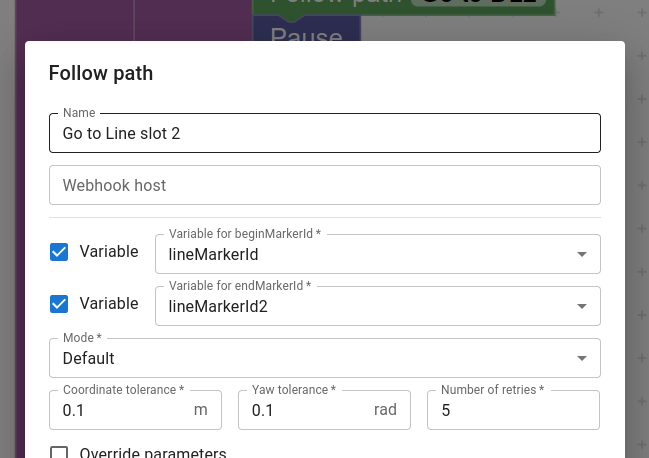This screenshot has width=649, height=458.
Task: Click the Mode dropdown arrow icon
Action: coord(582,358)
